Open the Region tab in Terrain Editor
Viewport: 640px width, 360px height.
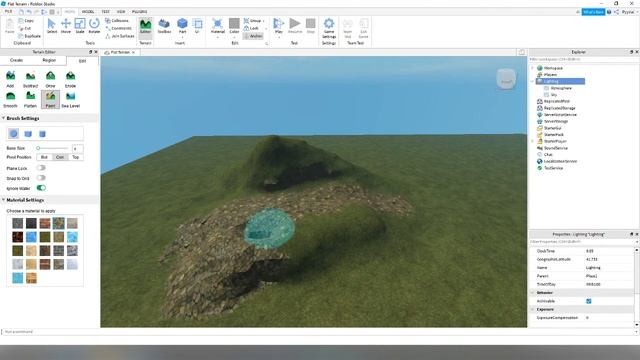point(49,60)
